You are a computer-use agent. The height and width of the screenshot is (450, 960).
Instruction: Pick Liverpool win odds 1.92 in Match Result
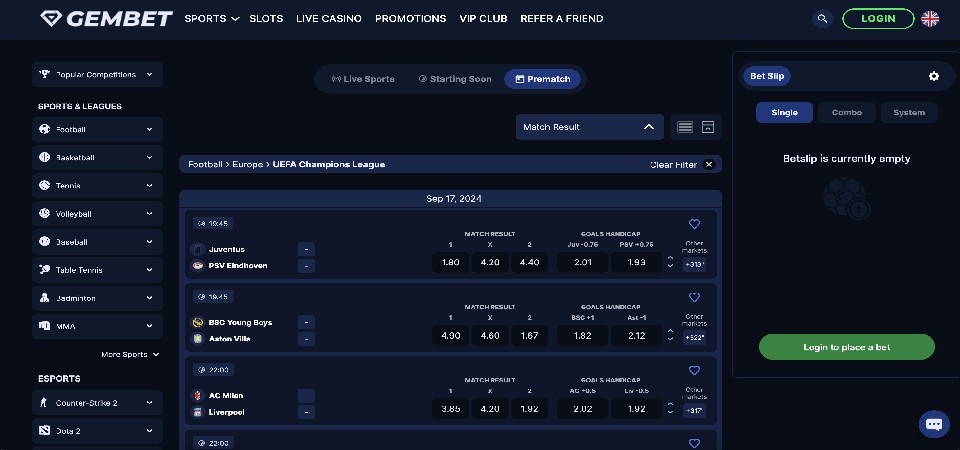(x=530, y=408)
